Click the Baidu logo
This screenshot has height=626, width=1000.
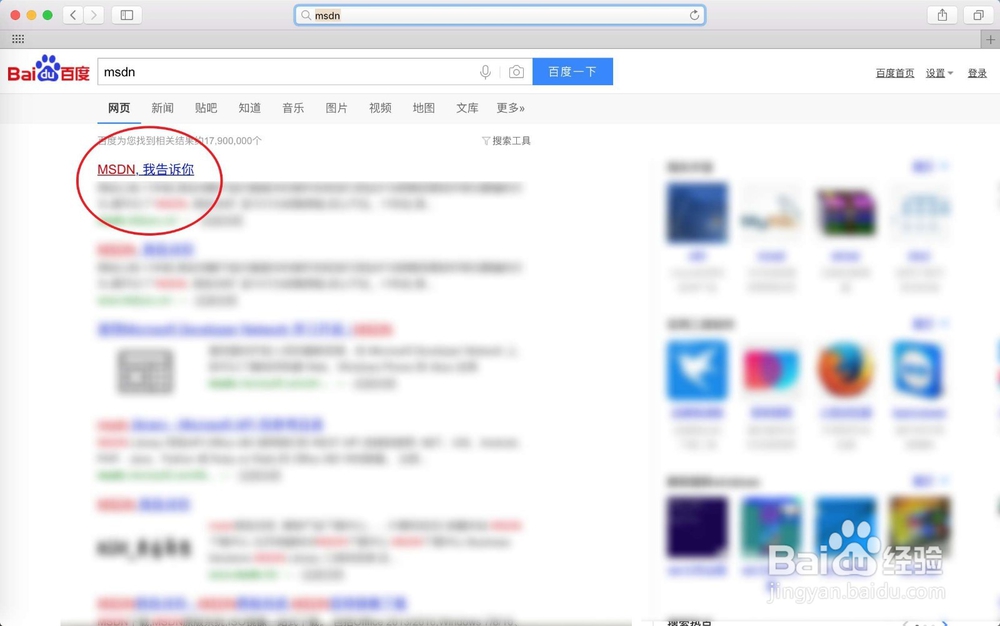click(48, 69)
